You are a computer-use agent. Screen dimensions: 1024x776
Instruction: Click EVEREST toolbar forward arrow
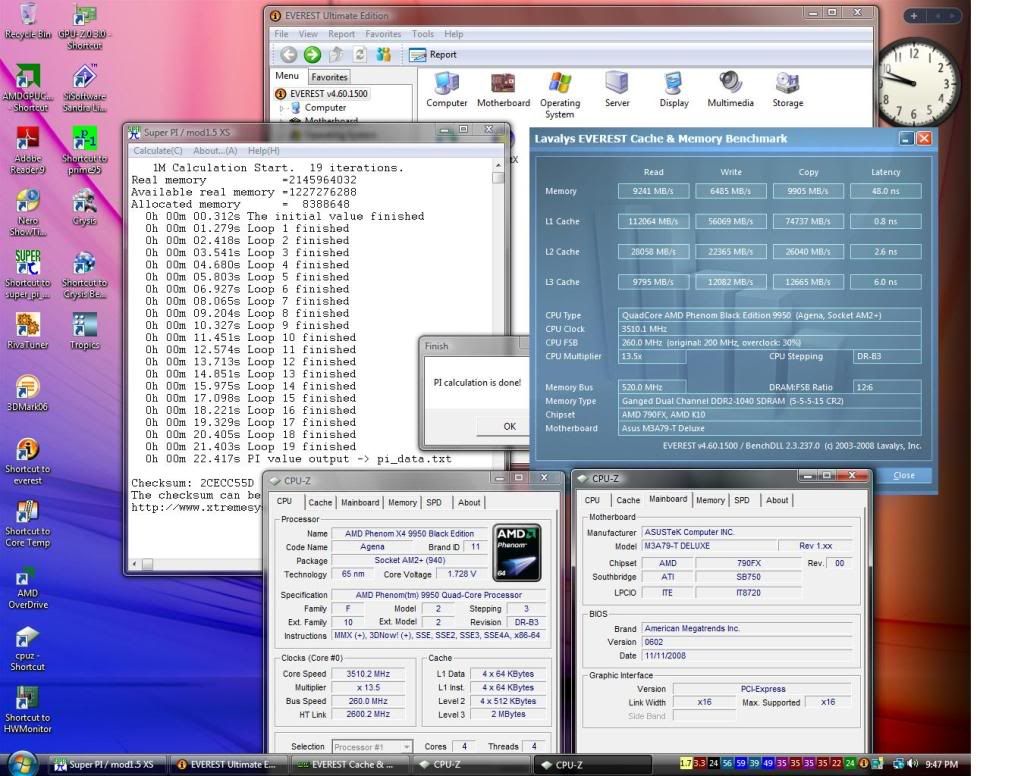pyautogui.click(x=312, y=55)
